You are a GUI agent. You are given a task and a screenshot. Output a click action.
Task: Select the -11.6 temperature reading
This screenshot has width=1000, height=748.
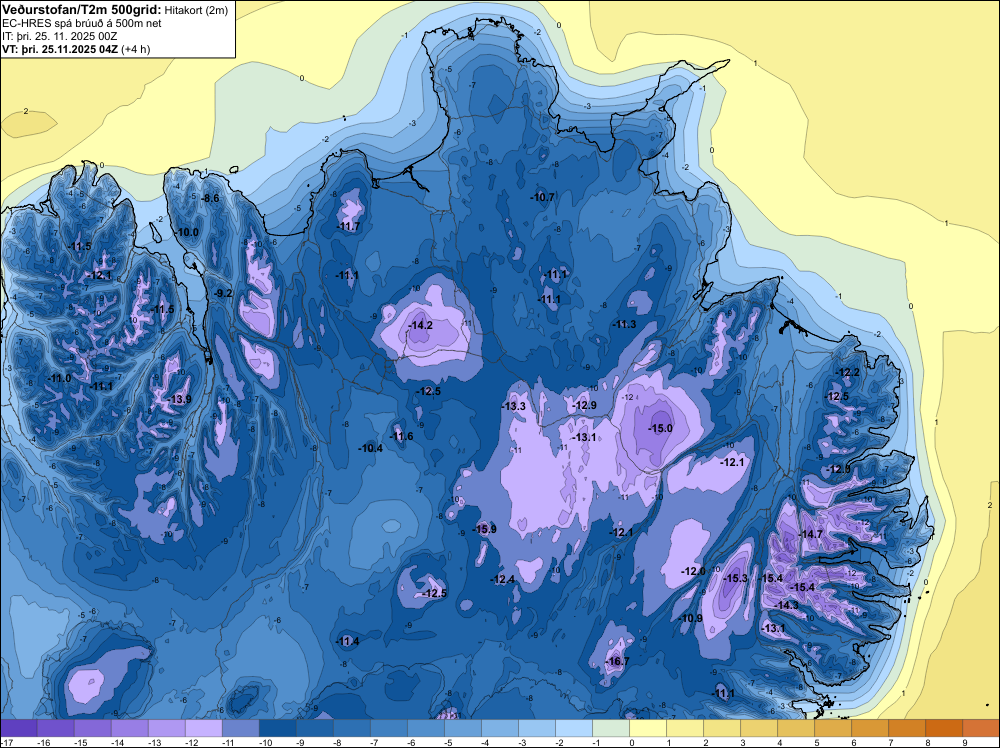(x=401, y=436)
